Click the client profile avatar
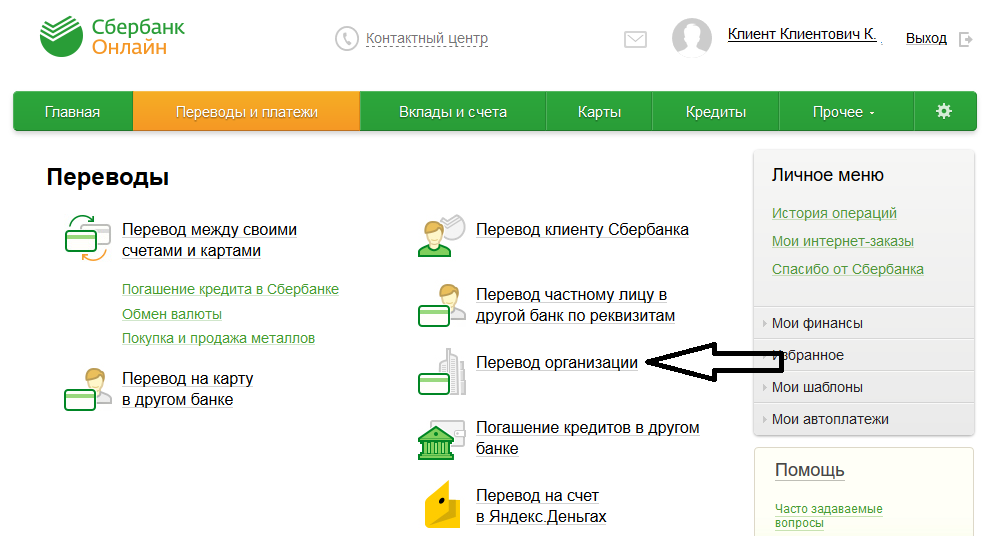Viewport: 1005px width, 539px height. click(692, 37)
